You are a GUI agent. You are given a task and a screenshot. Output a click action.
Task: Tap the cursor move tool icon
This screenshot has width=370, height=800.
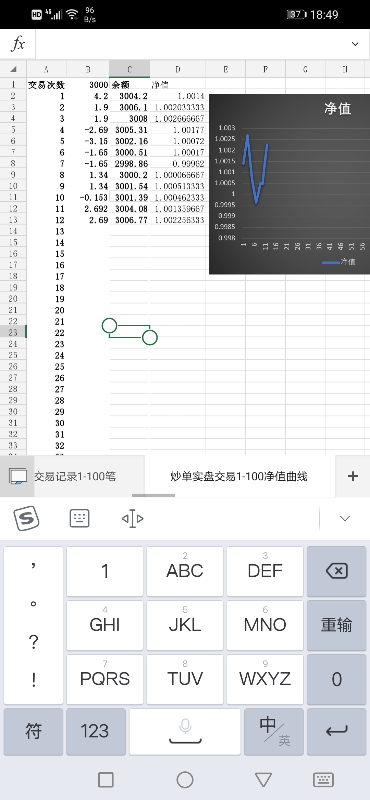tap(133, 519)
